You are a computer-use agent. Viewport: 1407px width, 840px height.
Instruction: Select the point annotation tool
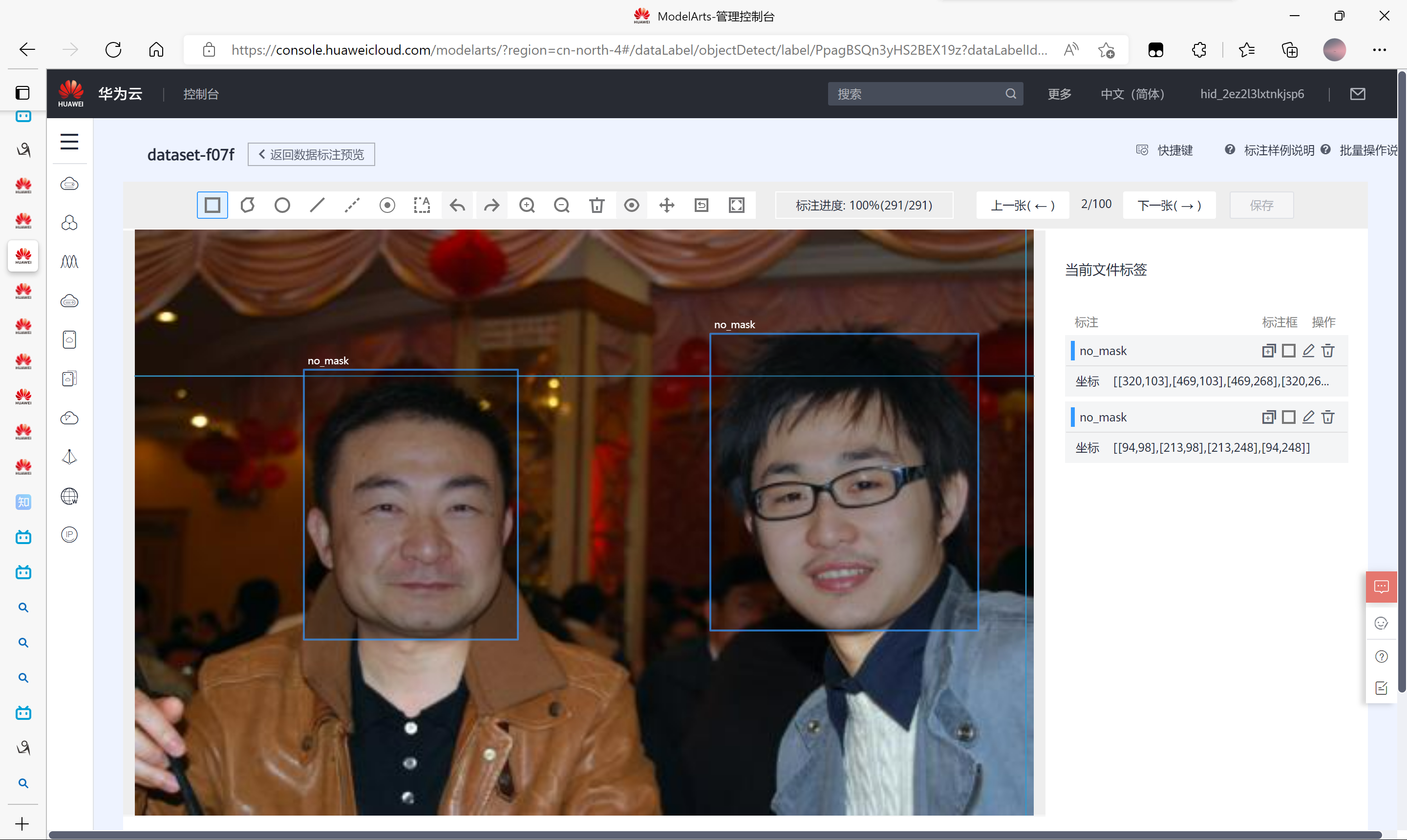(x=387, y=205)
